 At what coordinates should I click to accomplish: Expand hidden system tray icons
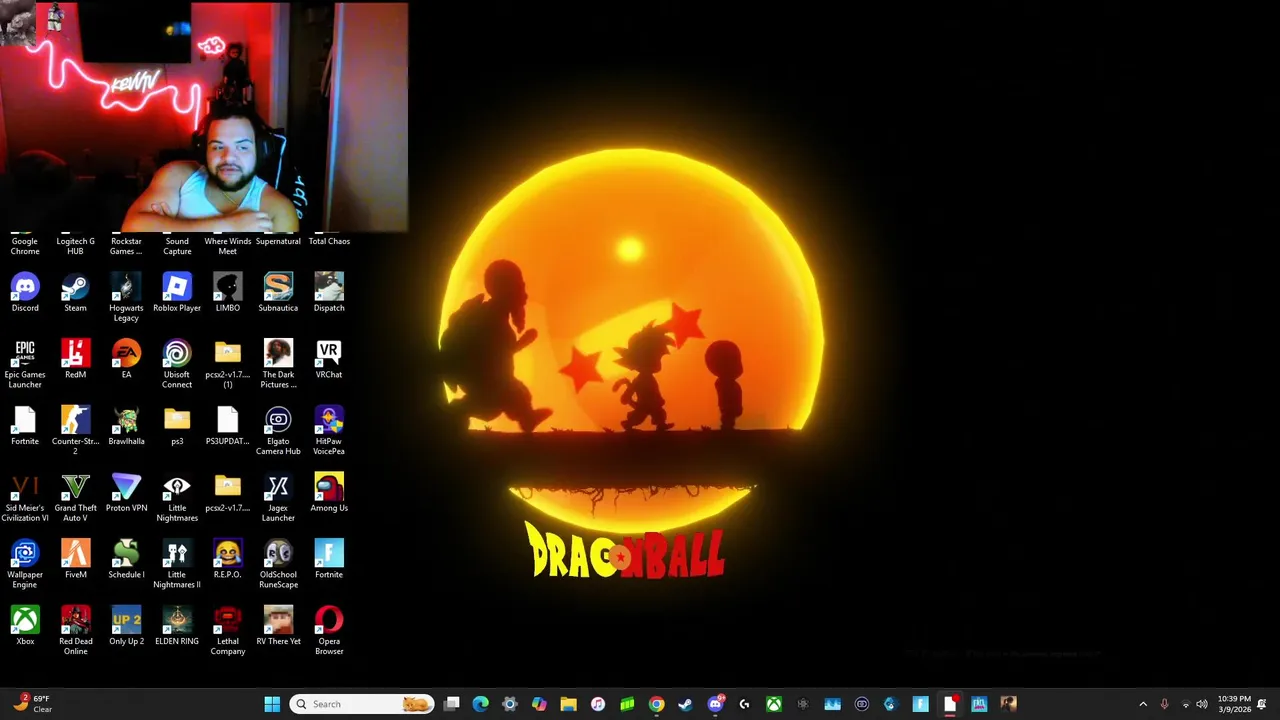tap(1143, 704)
